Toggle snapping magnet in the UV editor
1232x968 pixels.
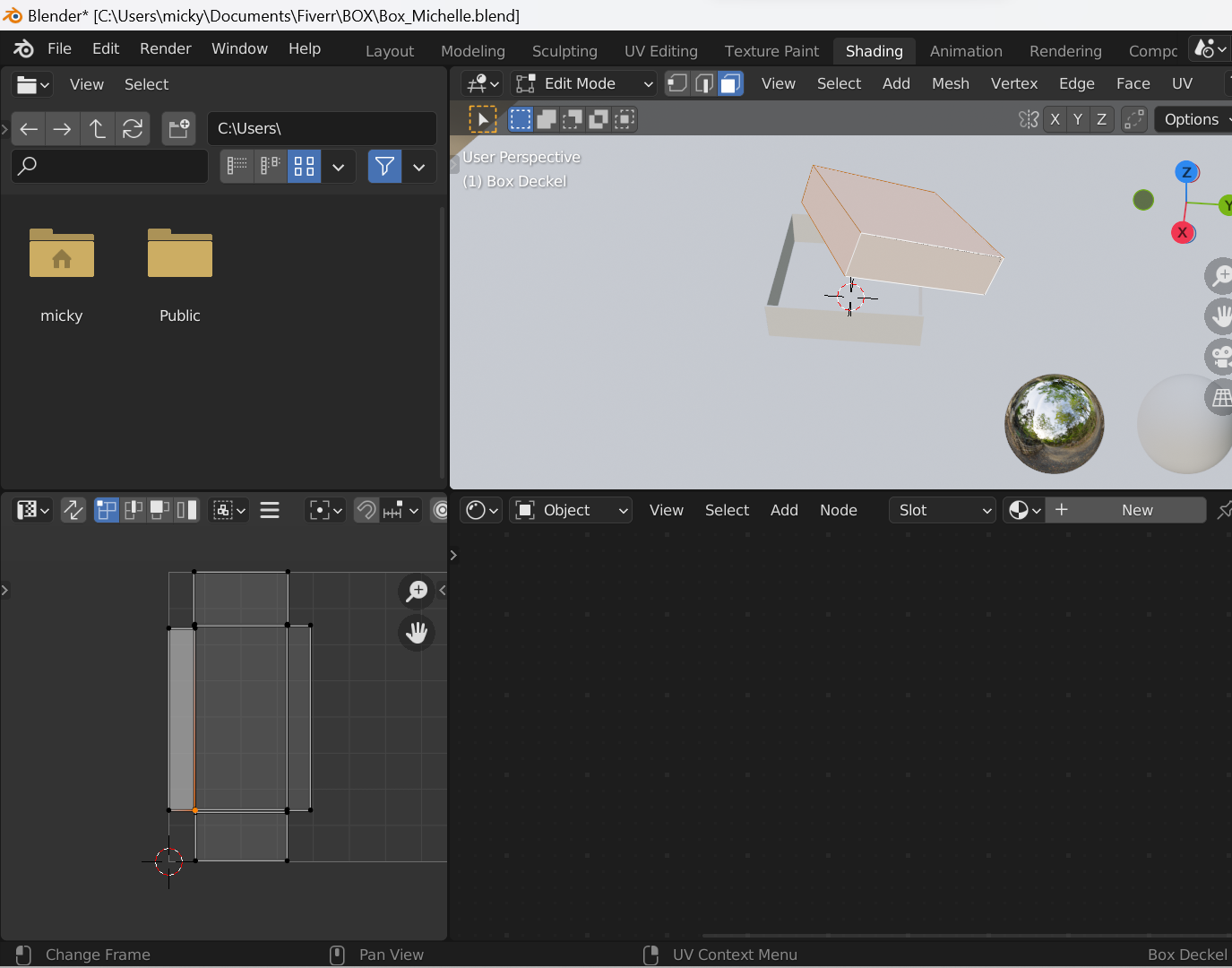(366, 510)
